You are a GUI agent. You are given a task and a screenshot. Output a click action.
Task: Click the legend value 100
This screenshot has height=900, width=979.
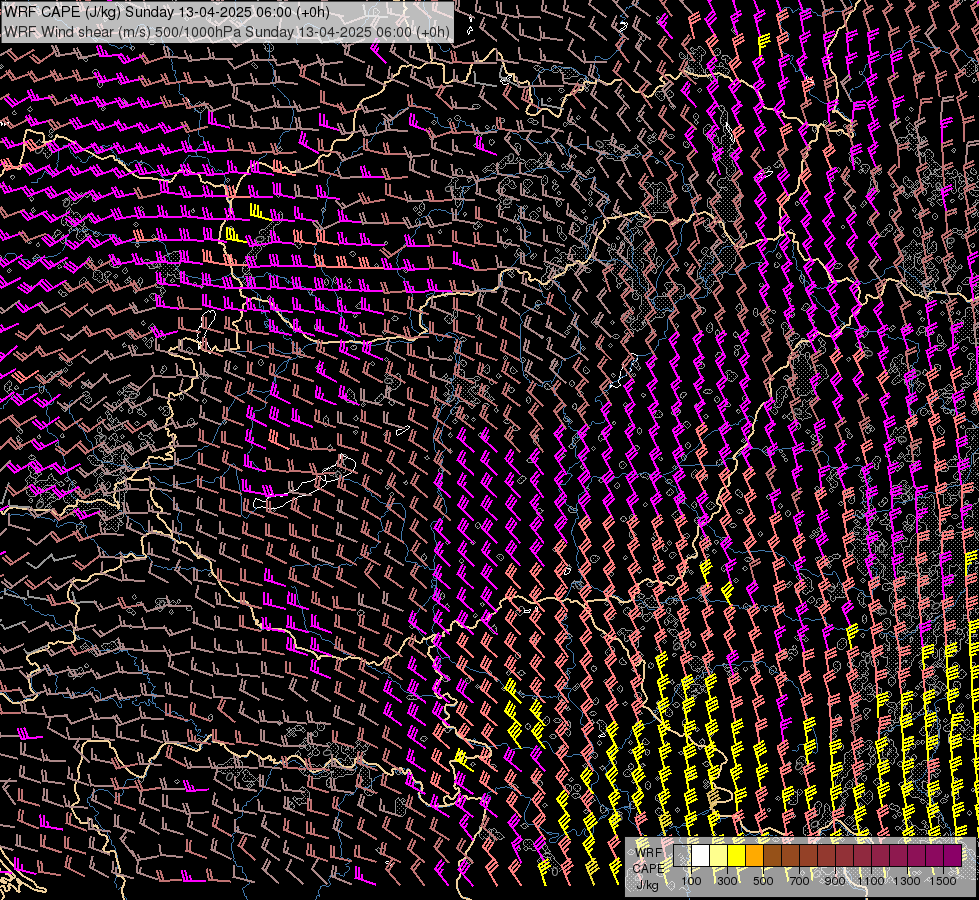coord(691,881)
